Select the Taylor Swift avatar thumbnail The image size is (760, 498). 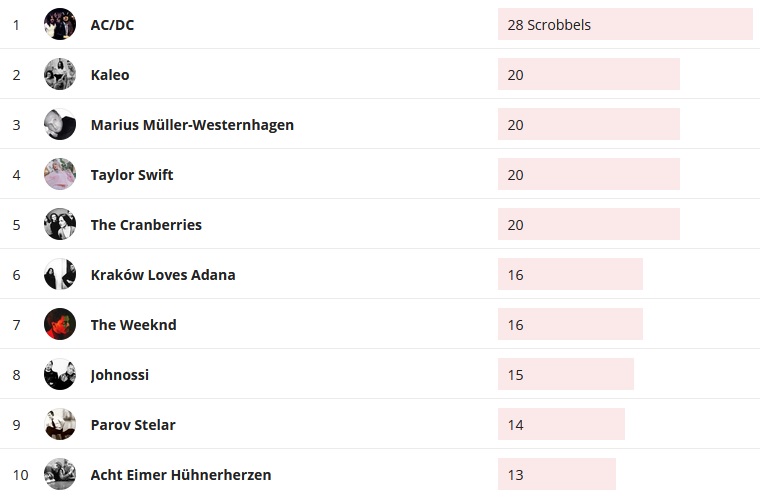point(60,174)
